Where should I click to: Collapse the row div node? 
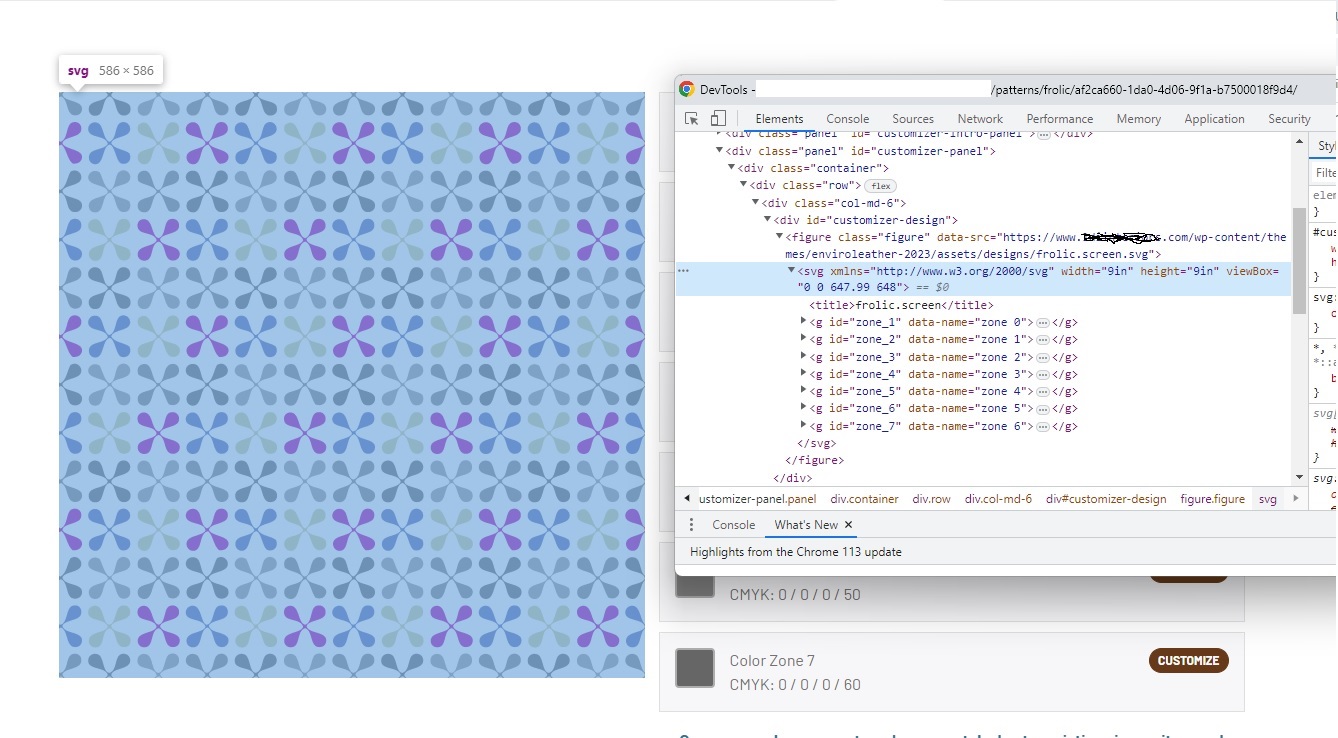pyautogui.click(x=743, y=185)
